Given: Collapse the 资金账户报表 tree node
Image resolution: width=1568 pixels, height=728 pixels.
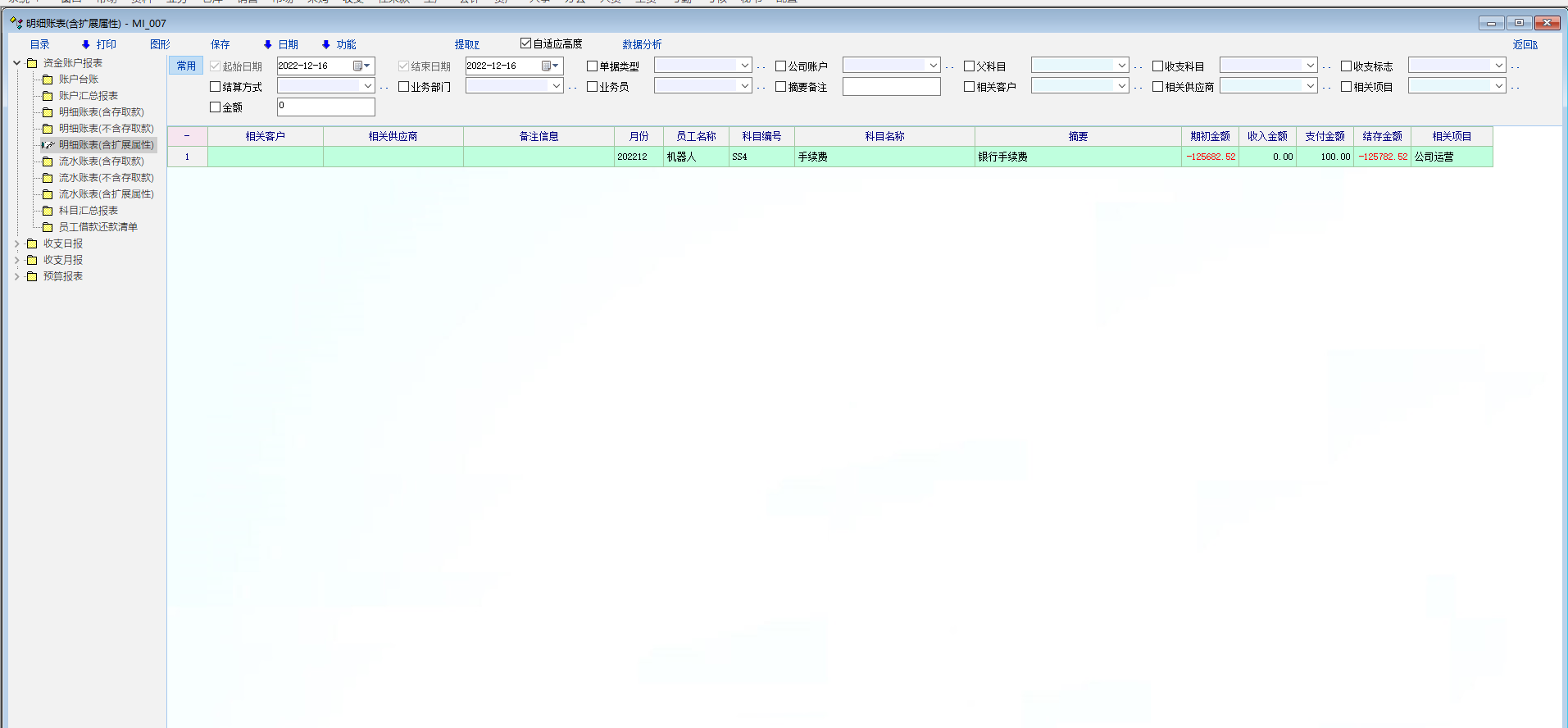Looking at the screenshot, I should (x=16, y=63).
